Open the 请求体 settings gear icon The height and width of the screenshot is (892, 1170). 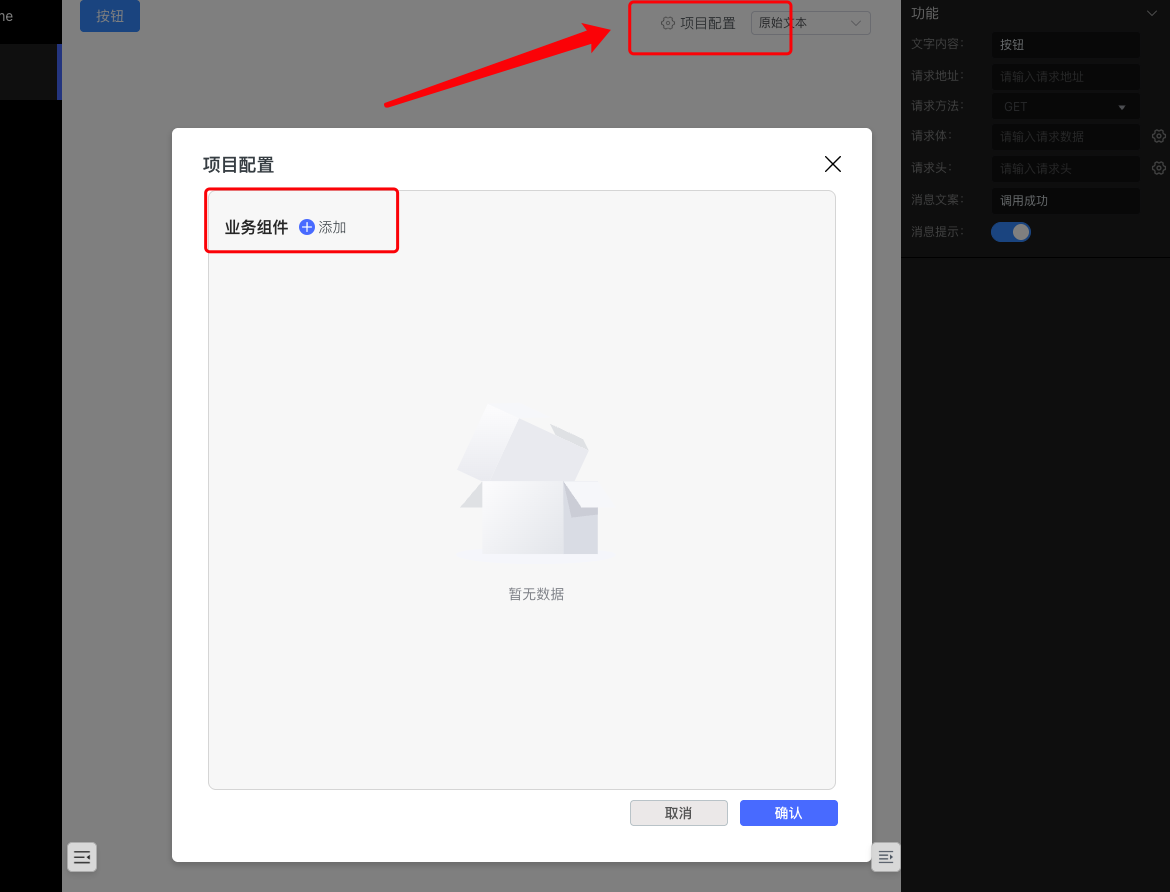coord(1159,136)
